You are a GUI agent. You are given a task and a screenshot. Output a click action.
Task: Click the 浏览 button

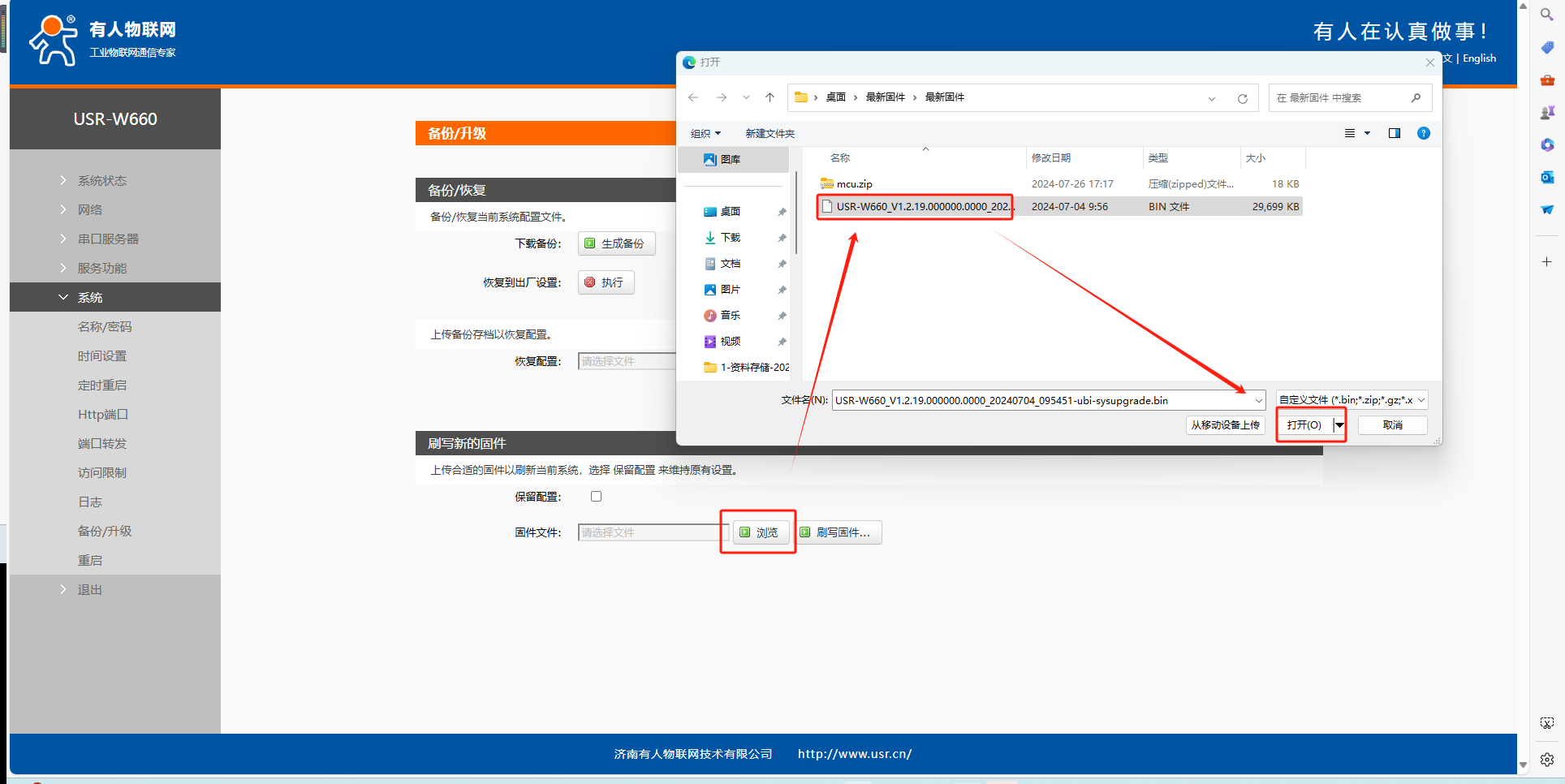tap(761, 532)
